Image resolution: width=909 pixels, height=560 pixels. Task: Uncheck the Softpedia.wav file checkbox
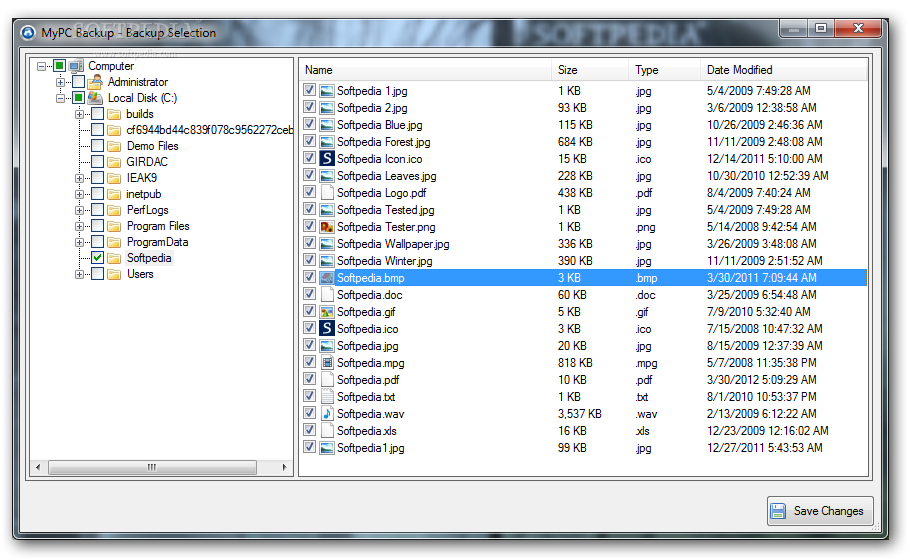click(309, 413)
